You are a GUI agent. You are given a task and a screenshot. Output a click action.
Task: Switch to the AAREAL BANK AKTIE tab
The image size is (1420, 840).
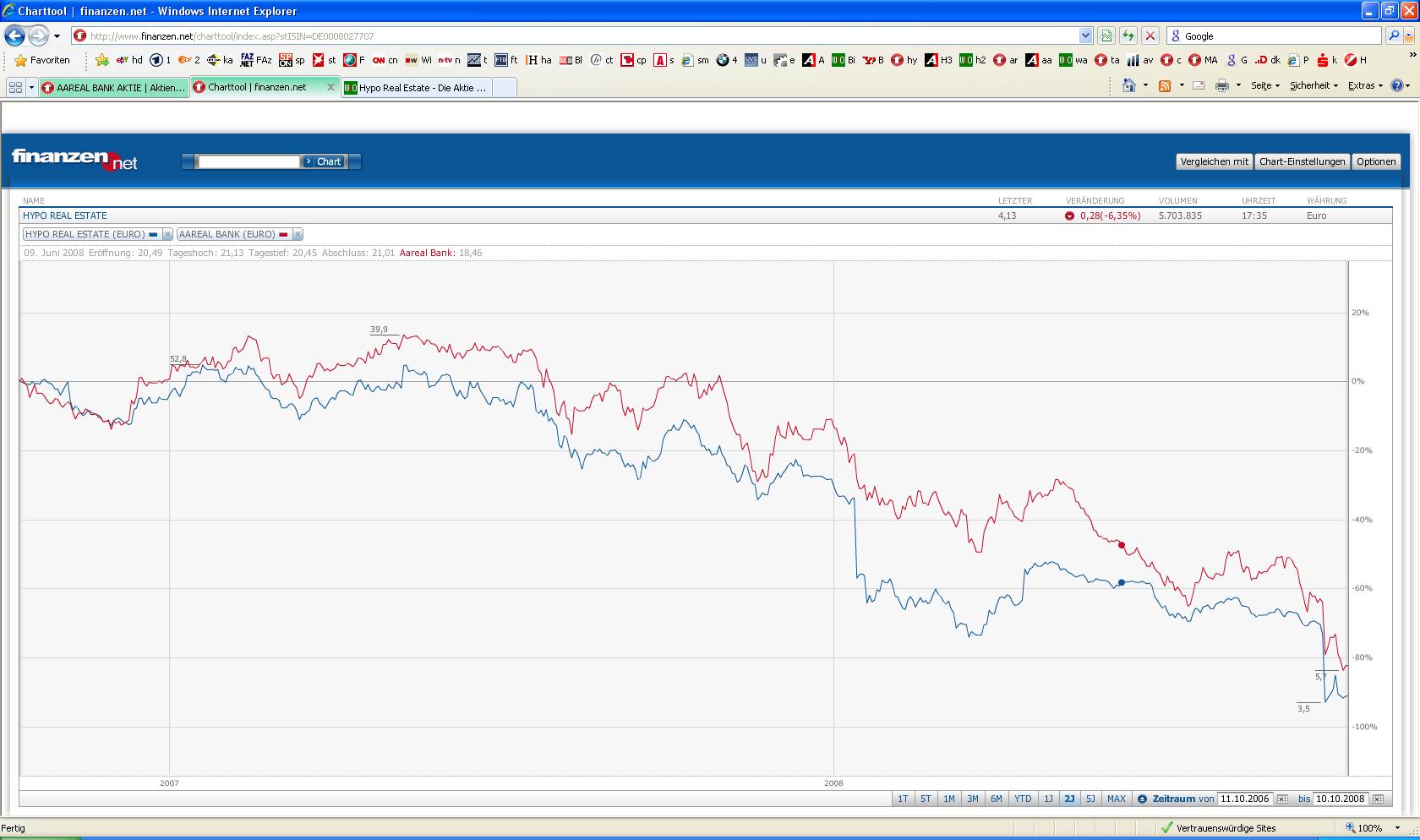[113, 88]
